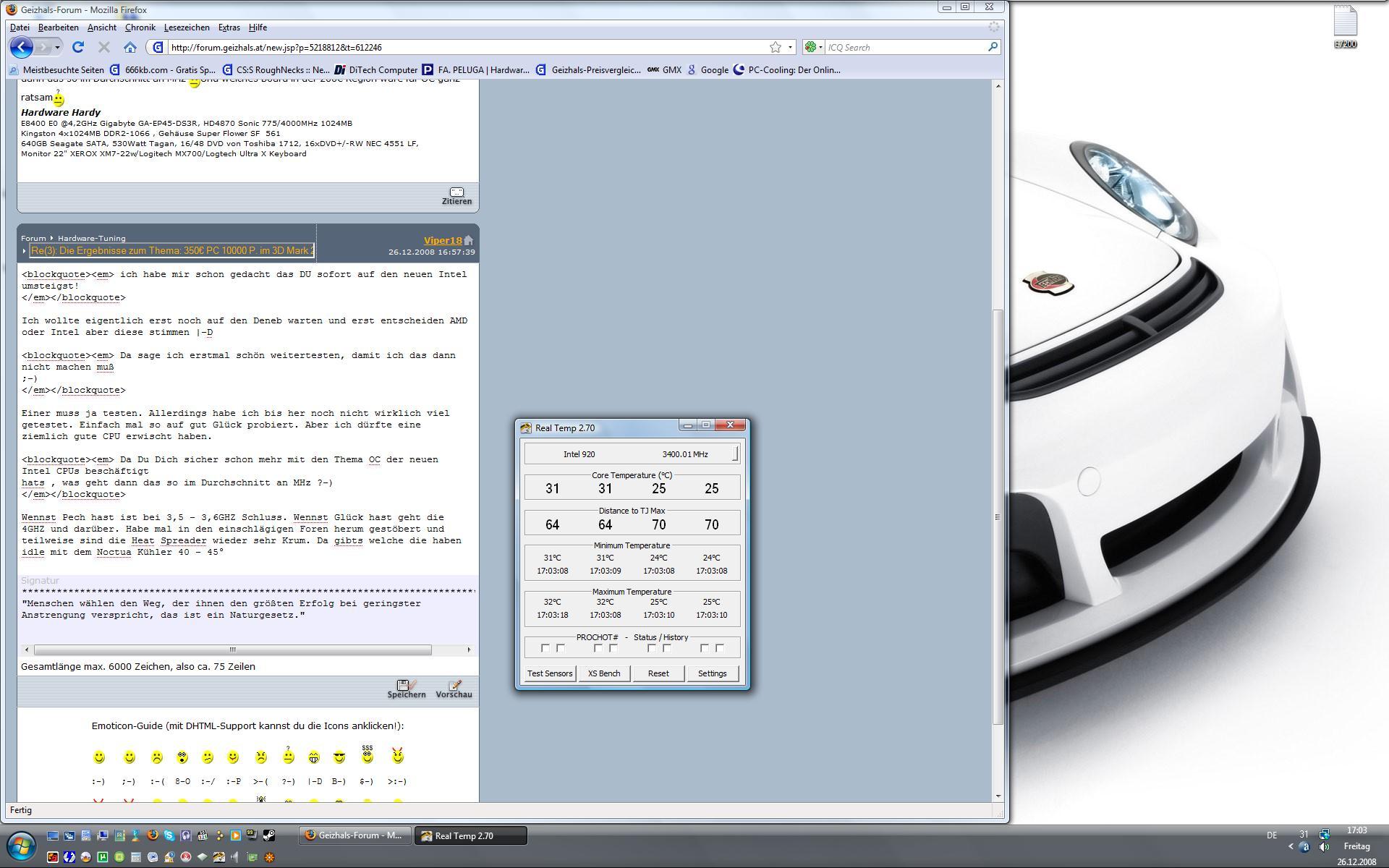Image resolution: width=1389 pixels, height=868 pixels.
Task: Open Hardware-Tuning breadcrumb link
Action: [x=92, y=238]
